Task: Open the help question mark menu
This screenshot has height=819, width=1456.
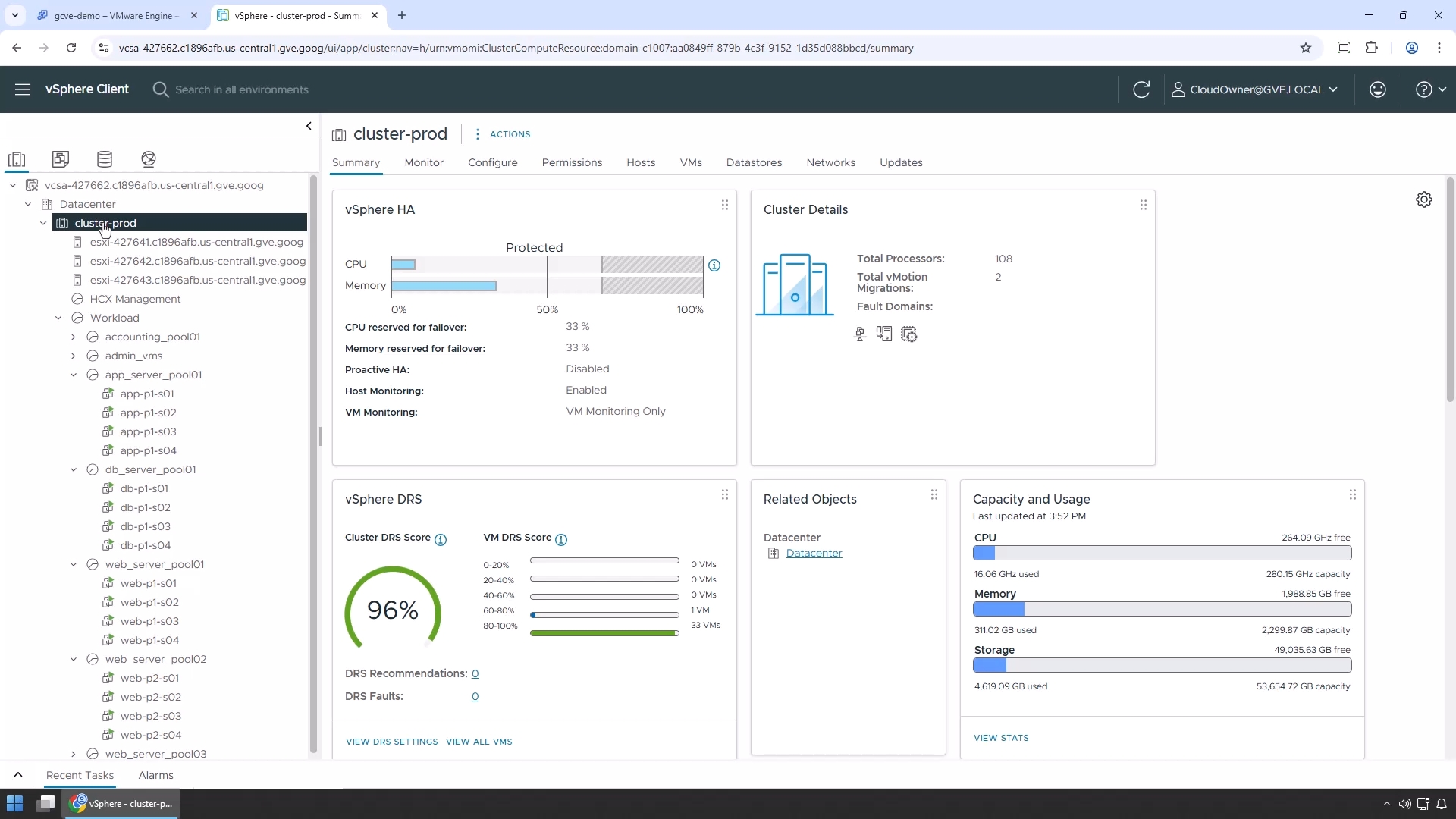Action: click(x=1431, y=89)
